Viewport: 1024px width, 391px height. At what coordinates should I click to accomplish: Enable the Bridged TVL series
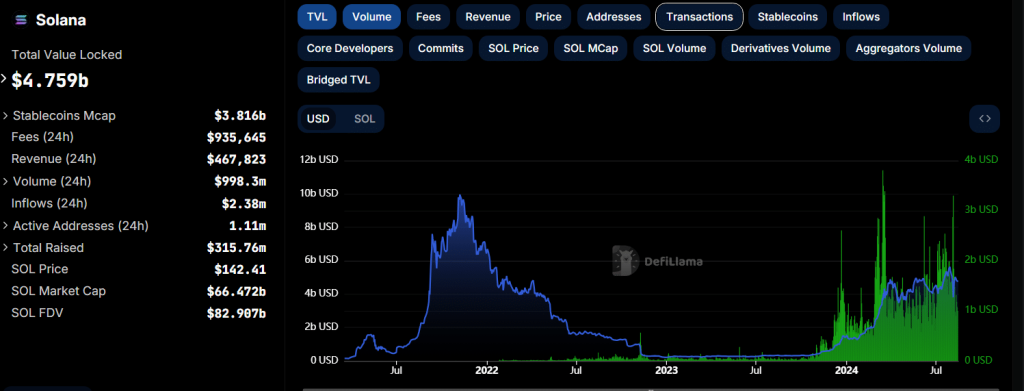(338, 80)
